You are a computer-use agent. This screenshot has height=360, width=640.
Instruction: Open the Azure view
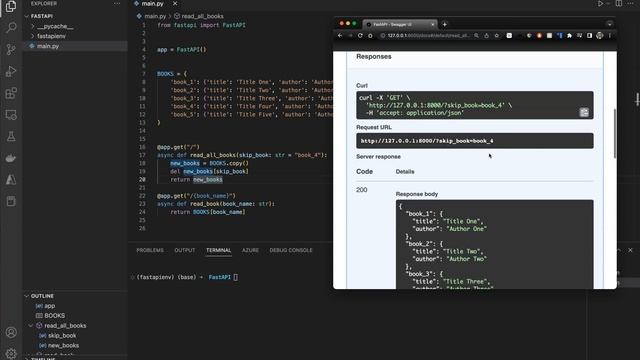tap(11, 180)
